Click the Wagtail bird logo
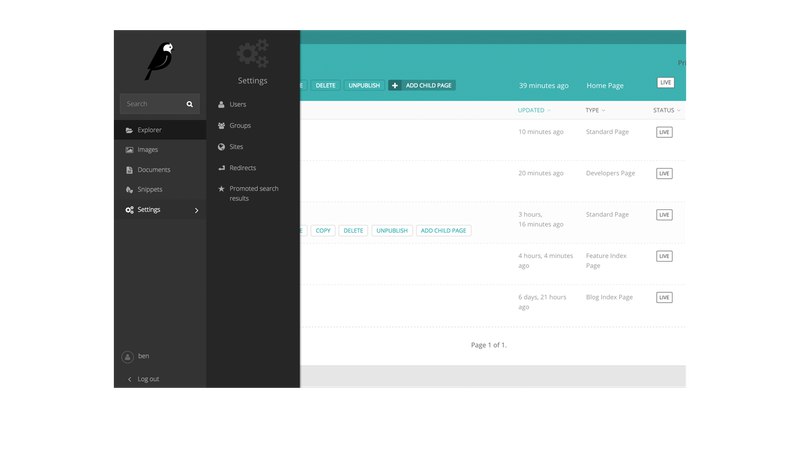This screenshot has height=450, width=800. click(160, 61)
